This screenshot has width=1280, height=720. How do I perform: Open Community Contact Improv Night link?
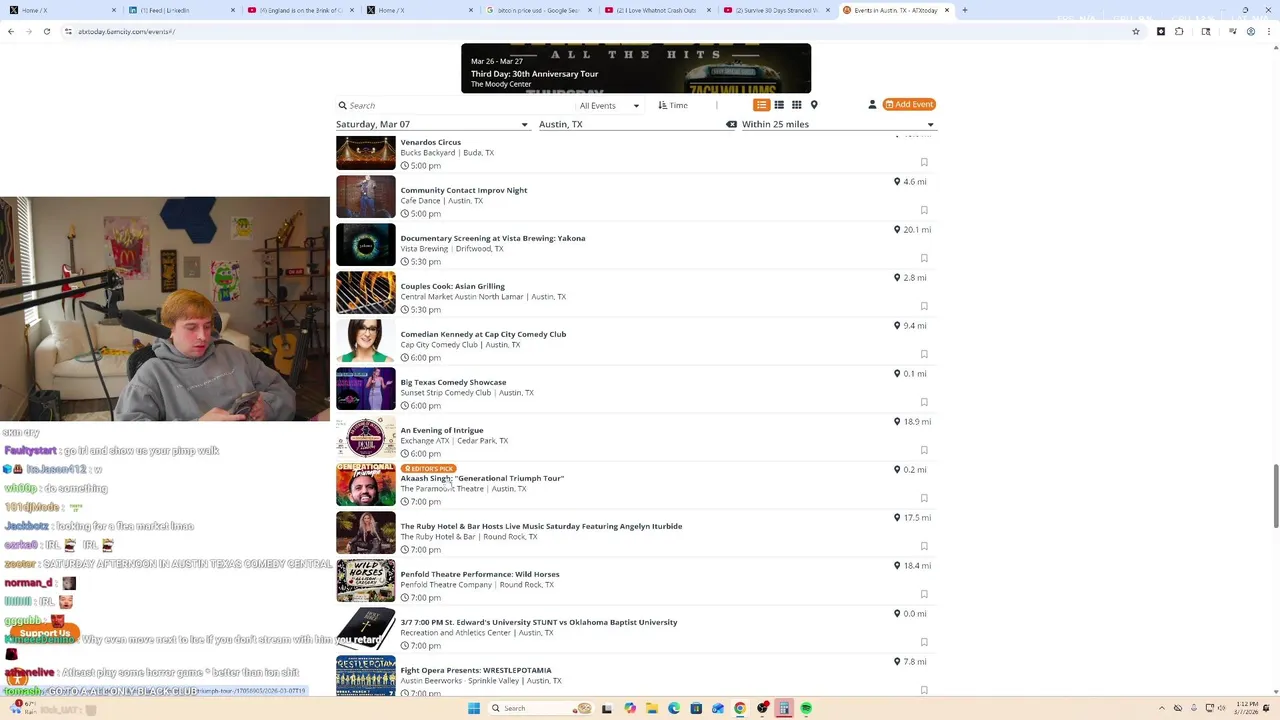(x=463, y=190)
